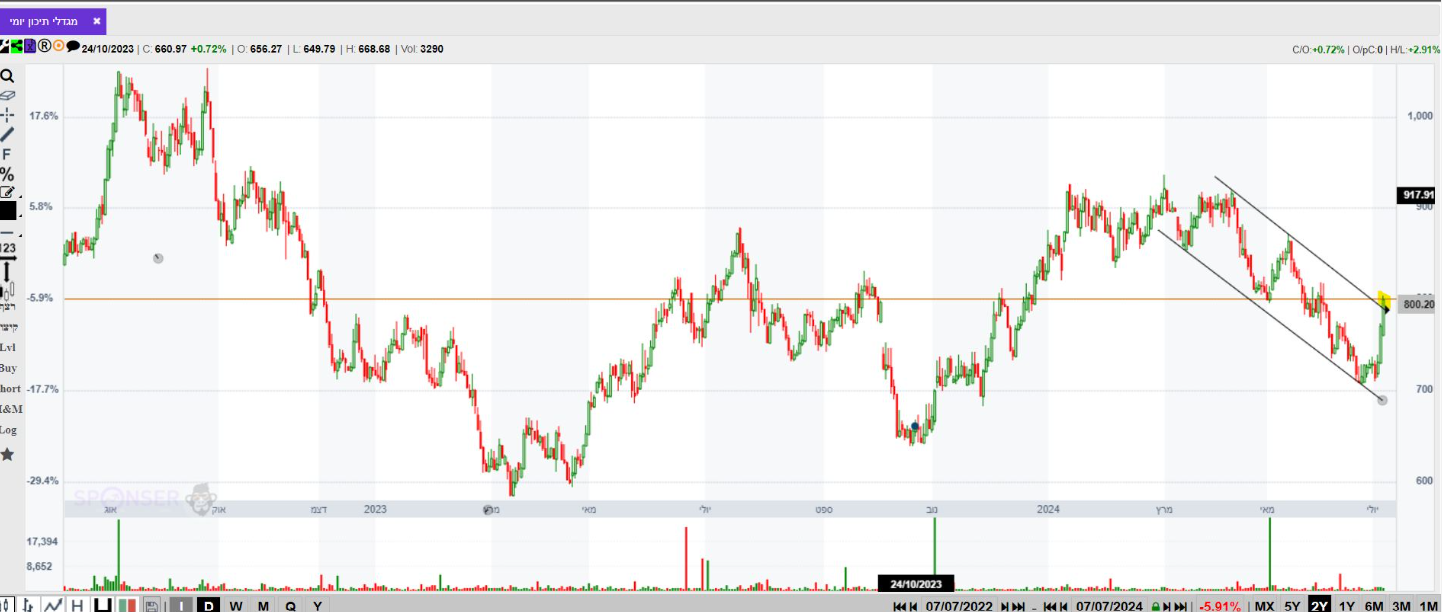Select the M monthly interval
The height and width of the screenshot is (612, 1442).
pos(263,605)
